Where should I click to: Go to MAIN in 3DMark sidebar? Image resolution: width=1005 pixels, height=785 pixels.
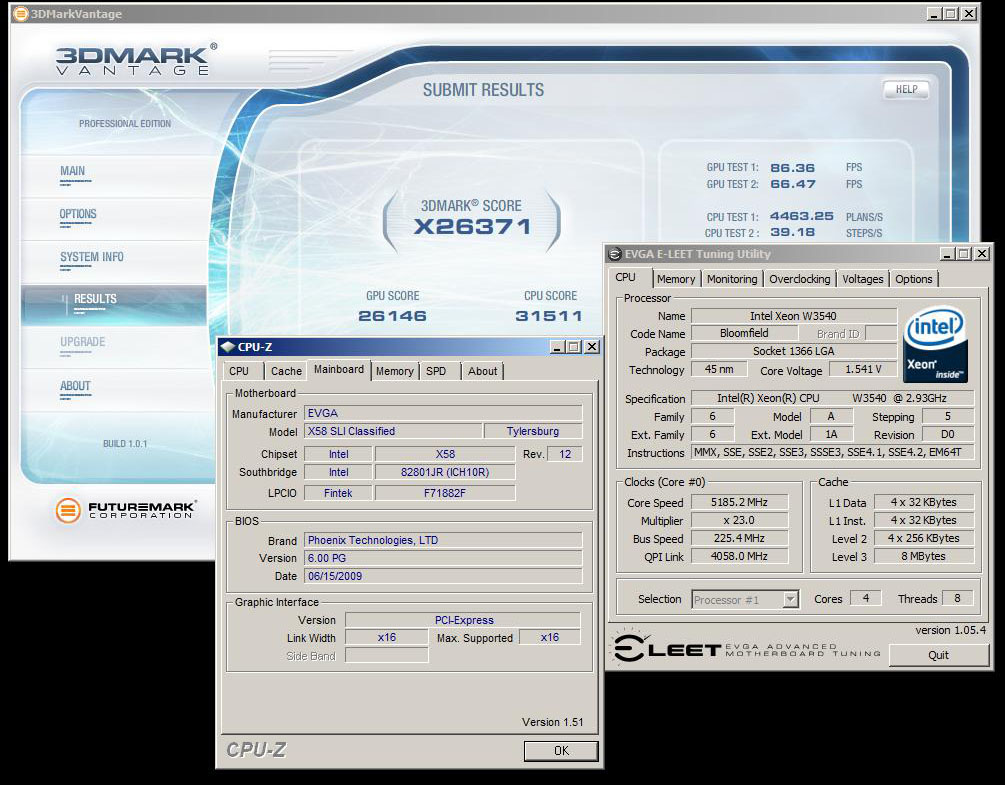click(x=72, y=172)
